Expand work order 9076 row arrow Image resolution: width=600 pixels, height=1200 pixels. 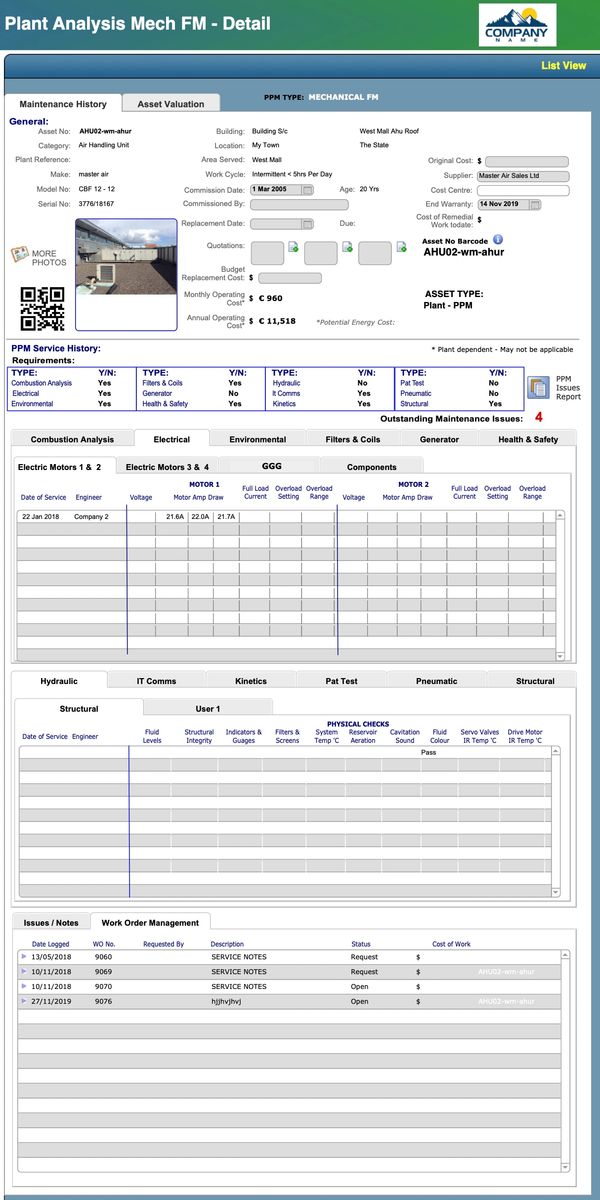click(24, 1001)
